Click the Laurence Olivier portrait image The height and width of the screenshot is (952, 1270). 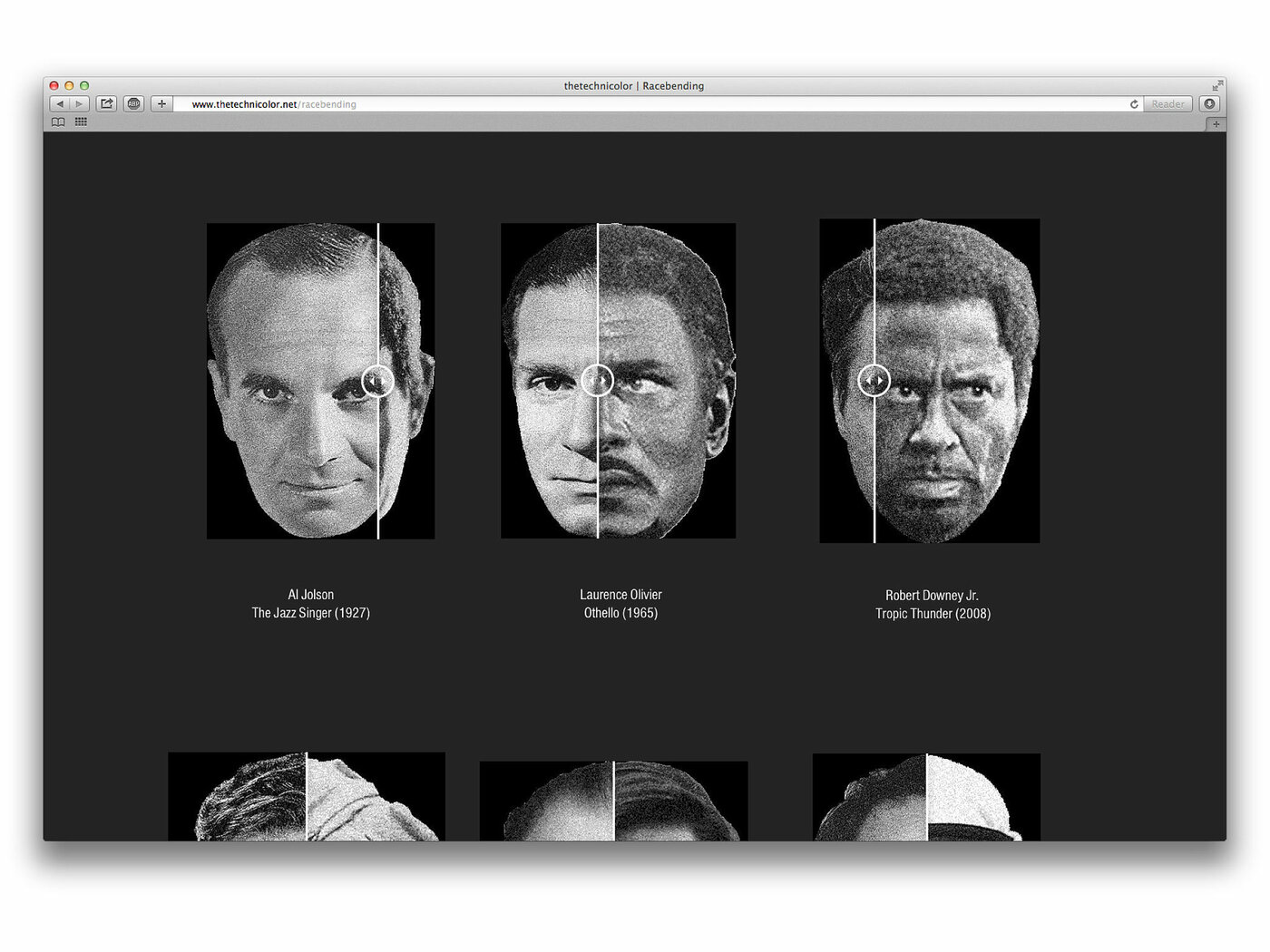619,381
